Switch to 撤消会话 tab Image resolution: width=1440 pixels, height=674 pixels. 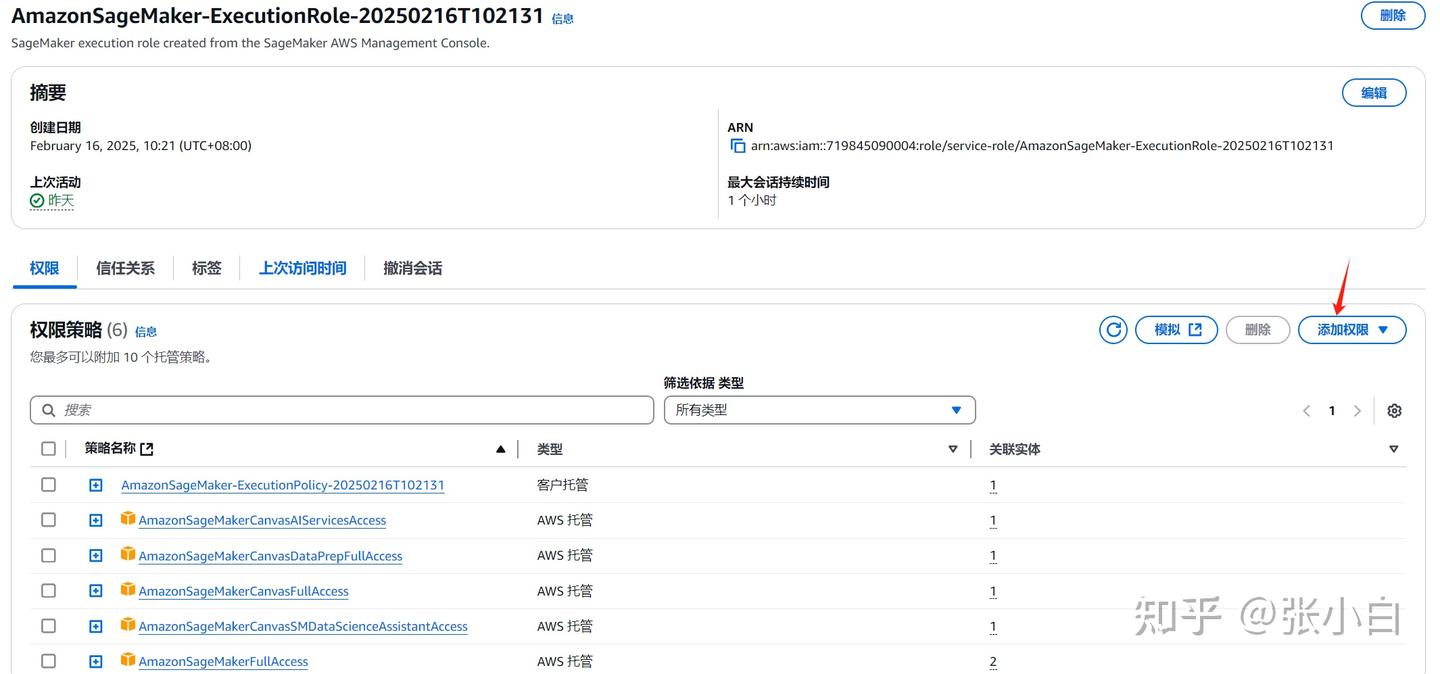click(413, 268)
